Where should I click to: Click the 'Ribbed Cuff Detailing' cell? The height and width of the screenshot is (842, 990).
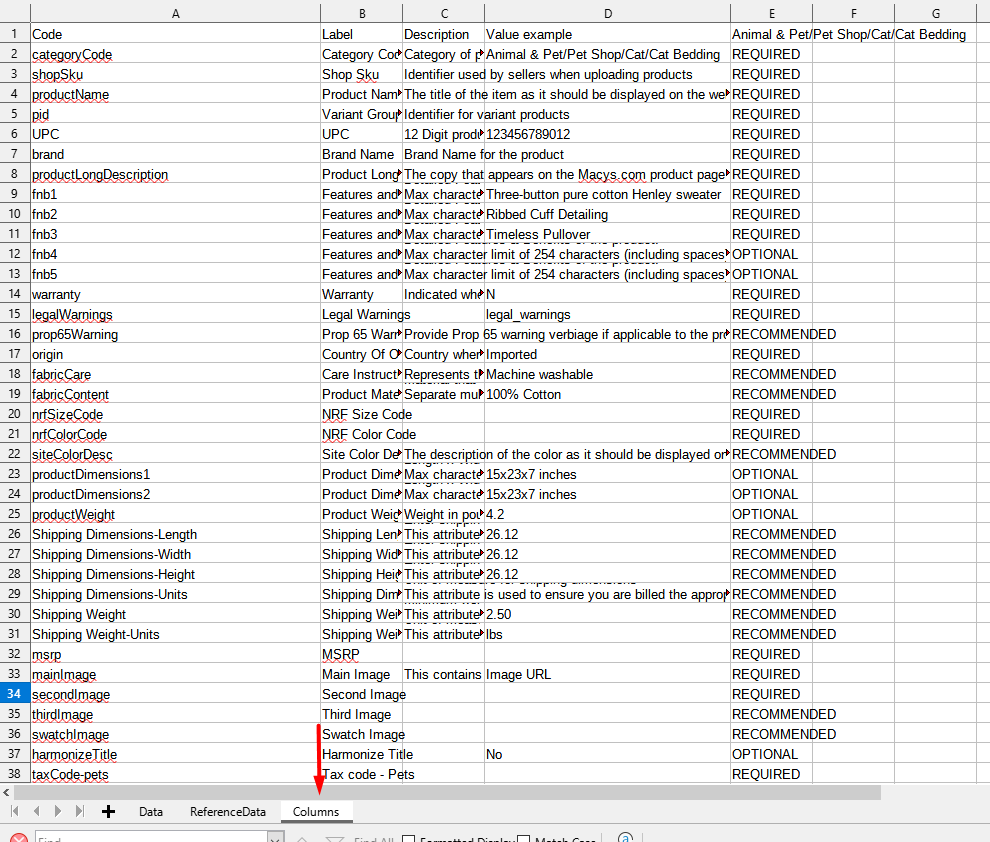(x=607, y=214)
